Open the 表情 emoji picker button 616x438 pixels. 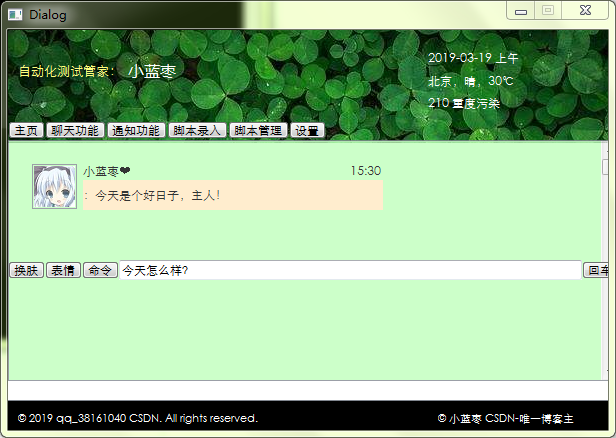(x=63, y=270)
